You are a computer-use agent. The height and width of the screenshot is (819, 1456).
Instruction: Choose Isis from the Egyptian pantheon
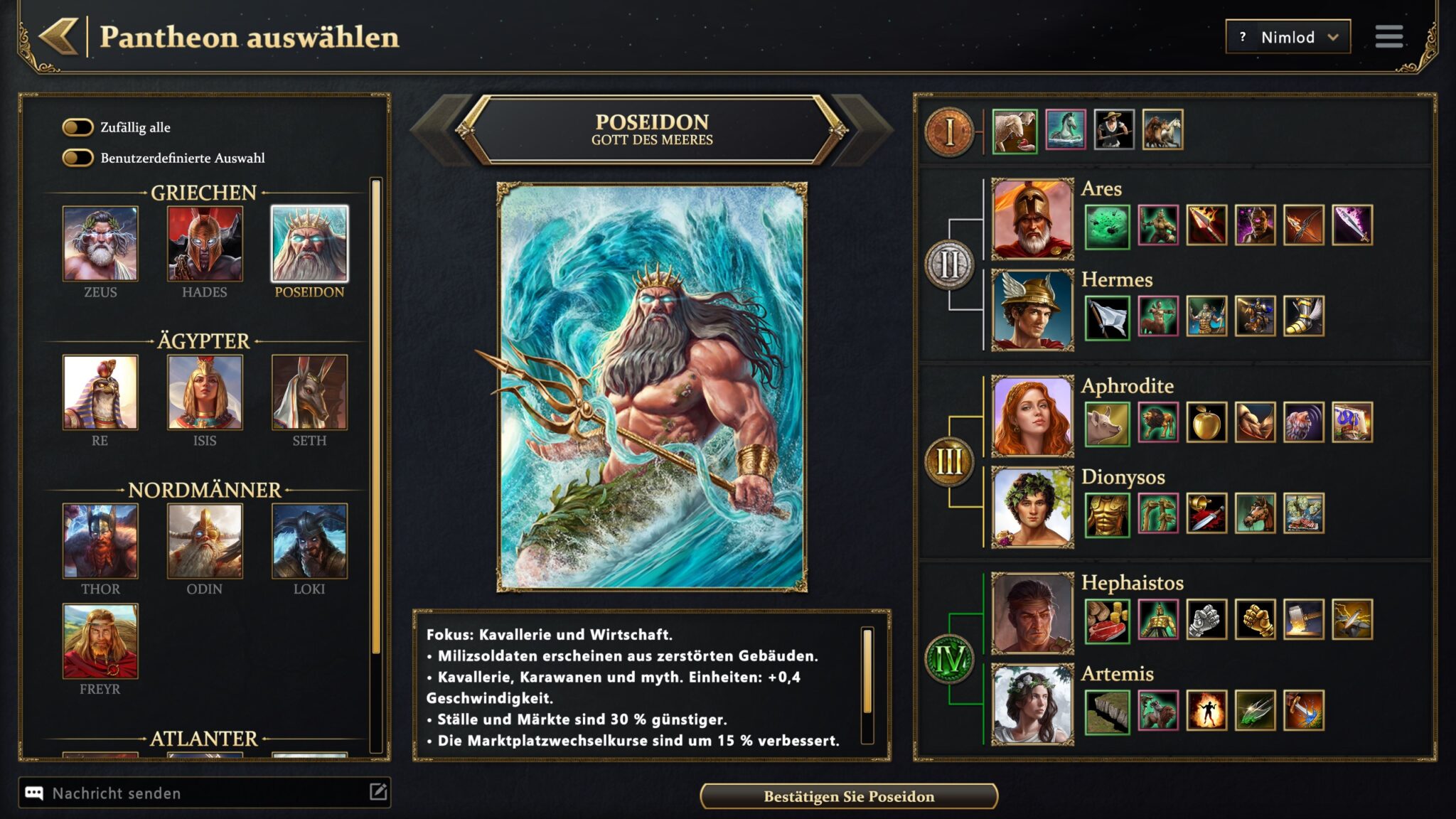205,392
